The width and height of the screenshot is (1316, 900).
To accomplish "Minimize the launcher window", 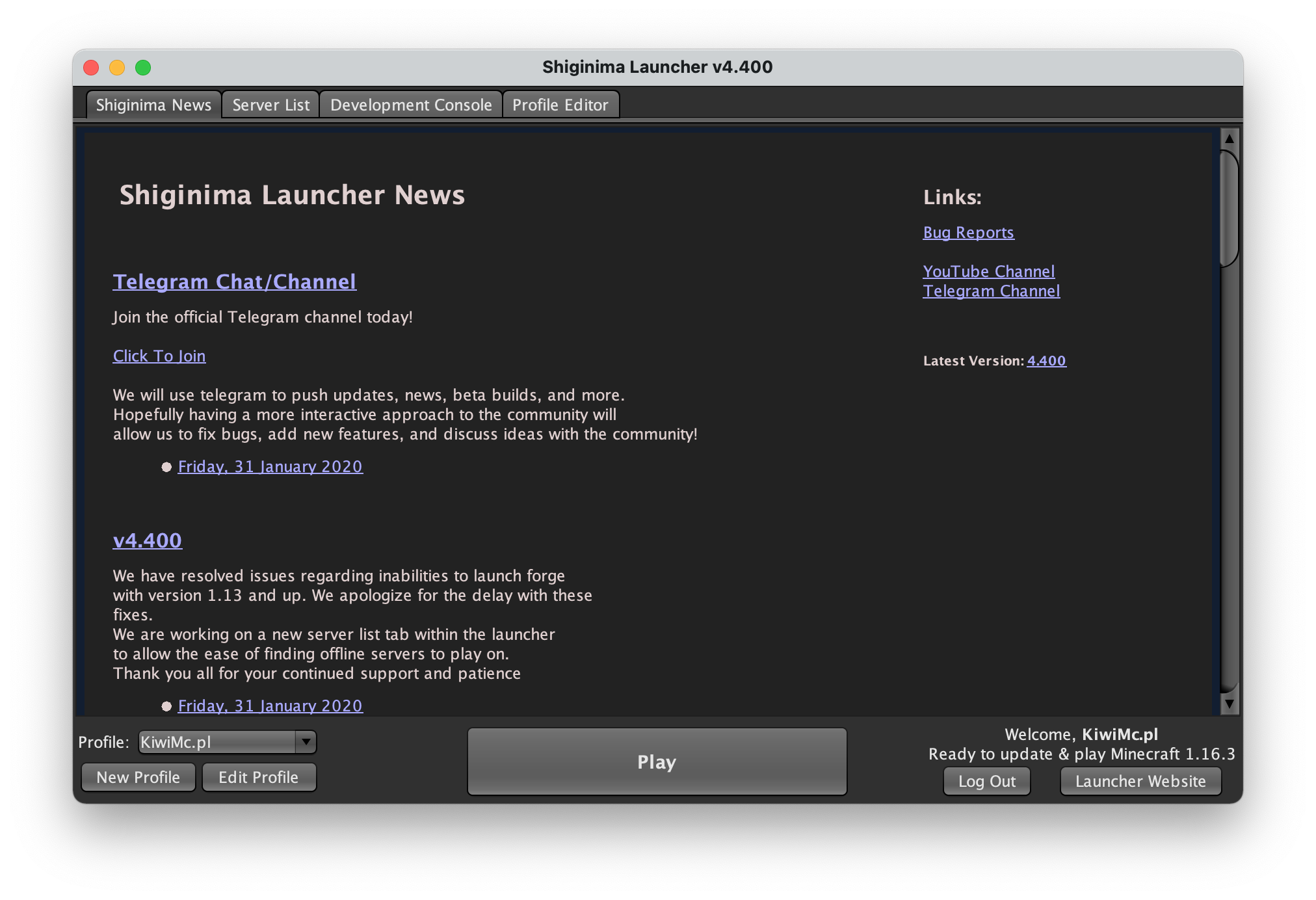I will pyautogui.click(x=117, y=68).
